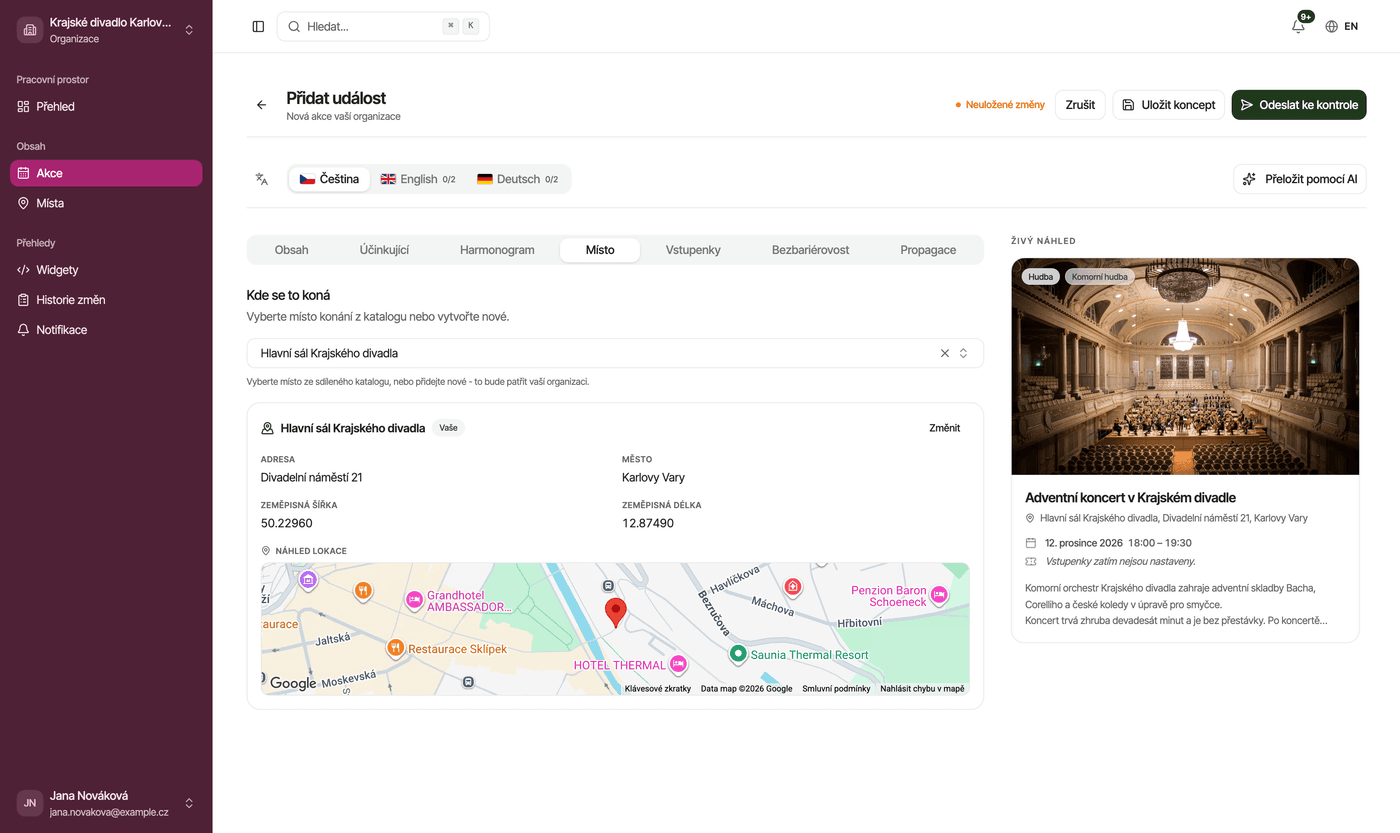Switch to the Harmonogram tab
The height and width of the screenshot is (833, 1400).
coord(497,250)
